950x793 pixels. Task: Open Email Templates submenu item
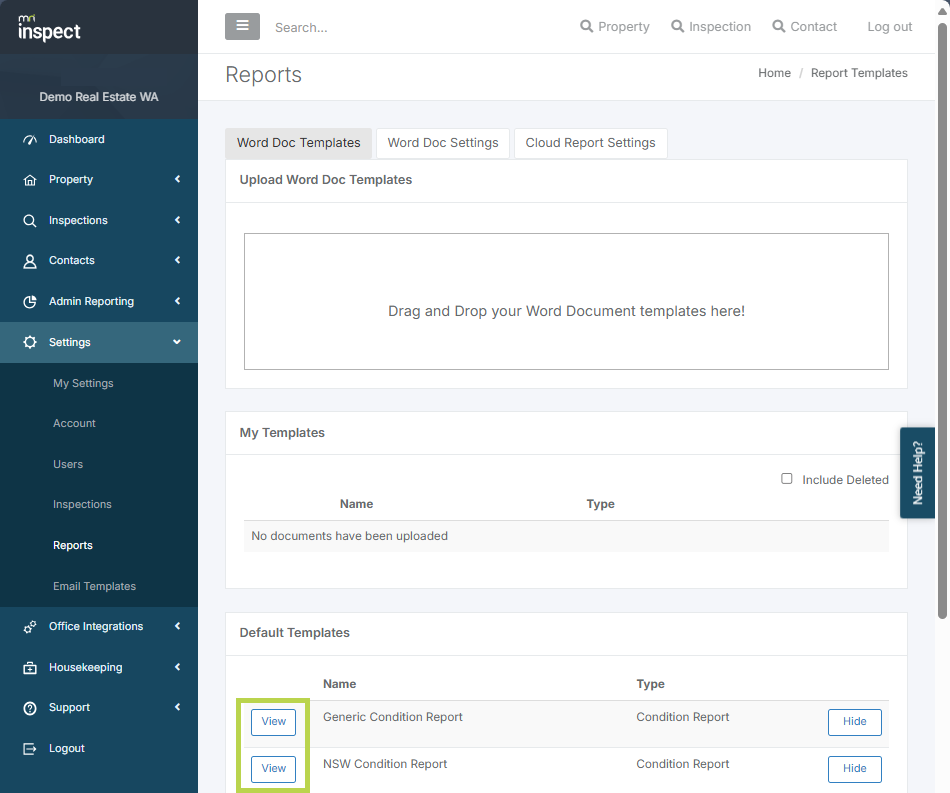(94, 586)
